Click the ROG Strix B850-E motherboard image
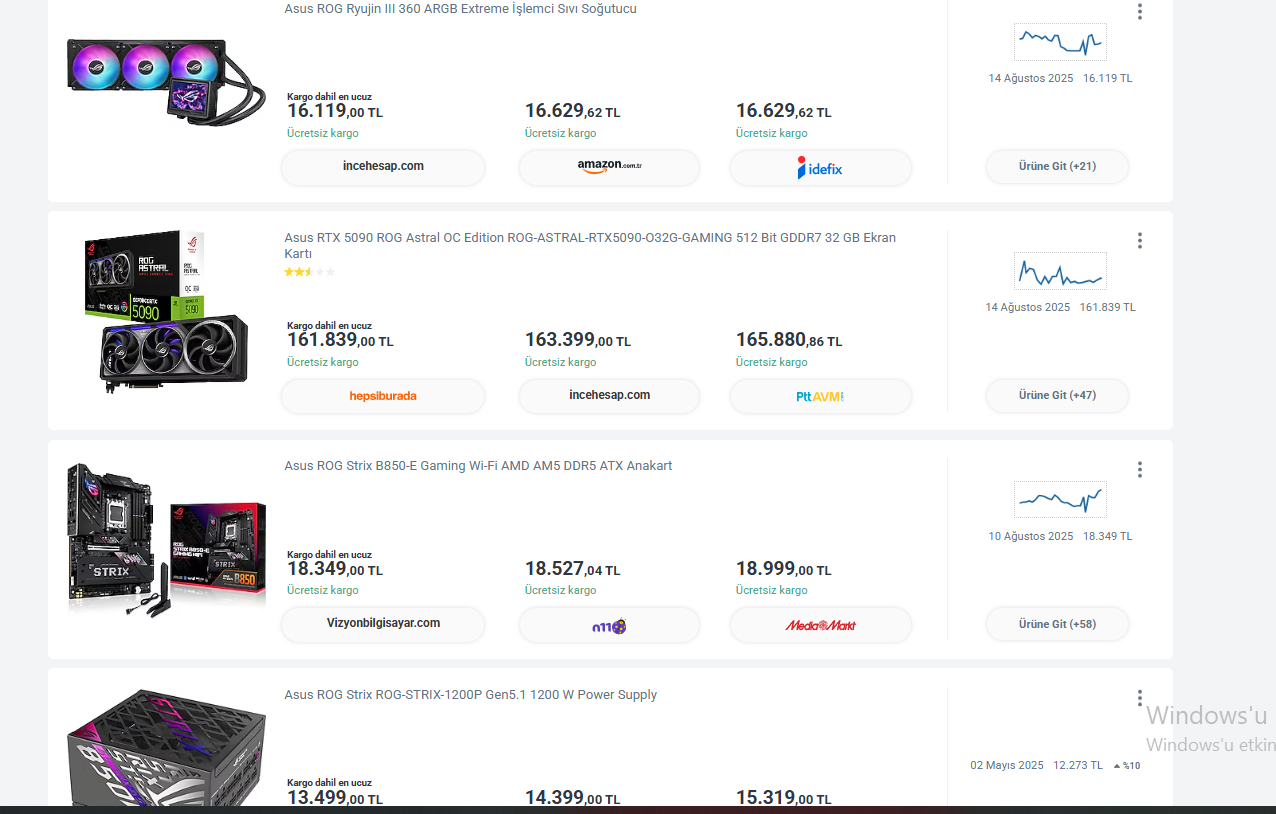The width and height of the screenshot is (1276, 814). click(x=166, y=539)
